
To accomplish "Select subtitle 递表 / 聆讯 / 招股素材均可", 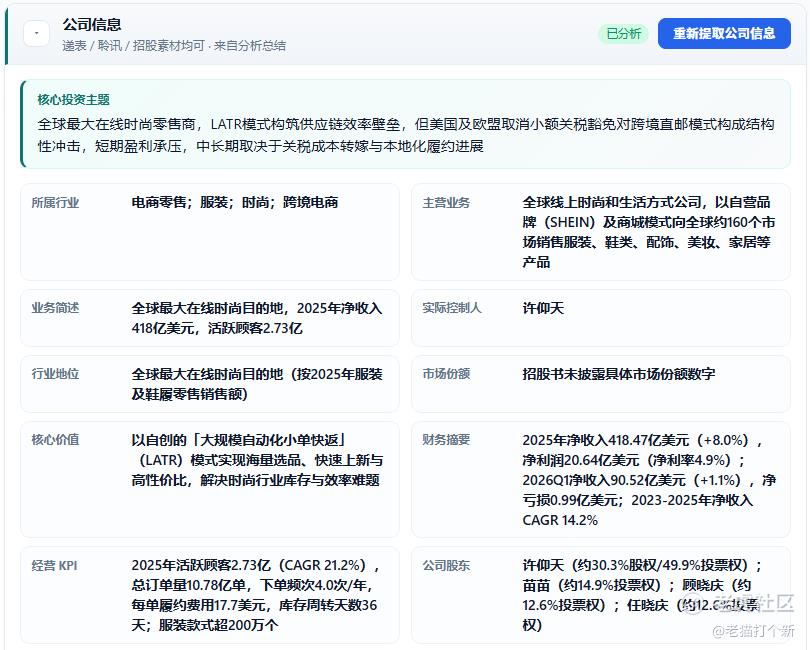I will tap(133, 45).
